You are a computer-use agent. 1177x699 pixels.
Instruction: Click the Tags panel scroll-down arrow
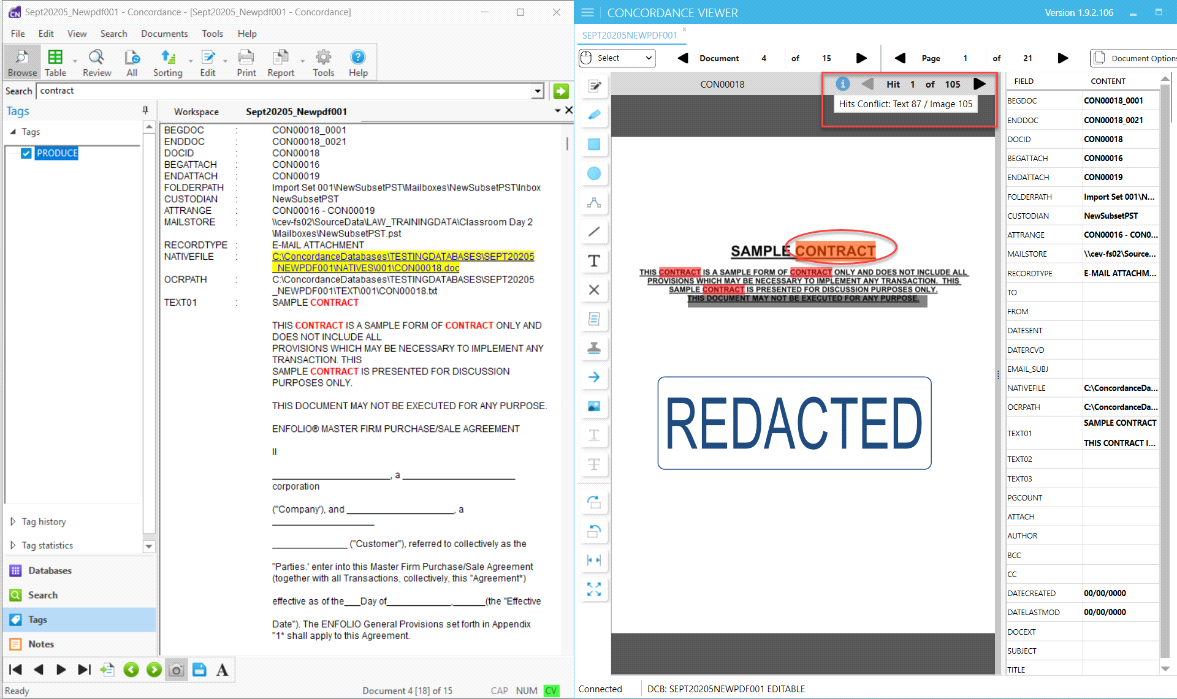pyautogui.click(x=149, y=547)
